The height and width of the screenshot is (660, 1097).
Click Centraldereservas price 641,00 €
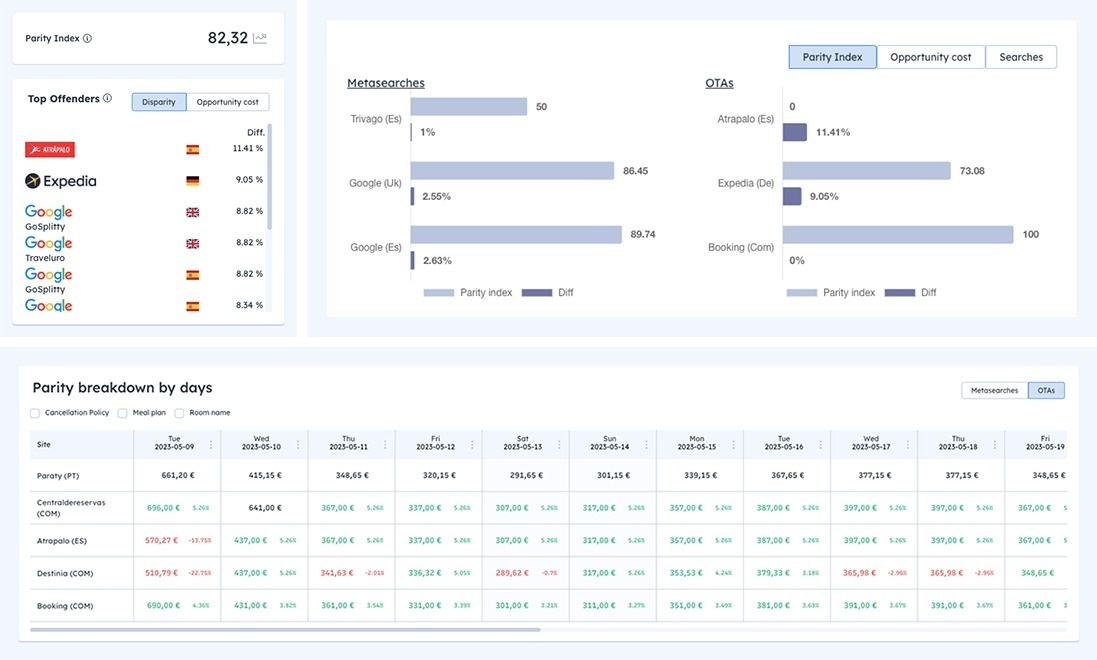[x=265, y=508]
